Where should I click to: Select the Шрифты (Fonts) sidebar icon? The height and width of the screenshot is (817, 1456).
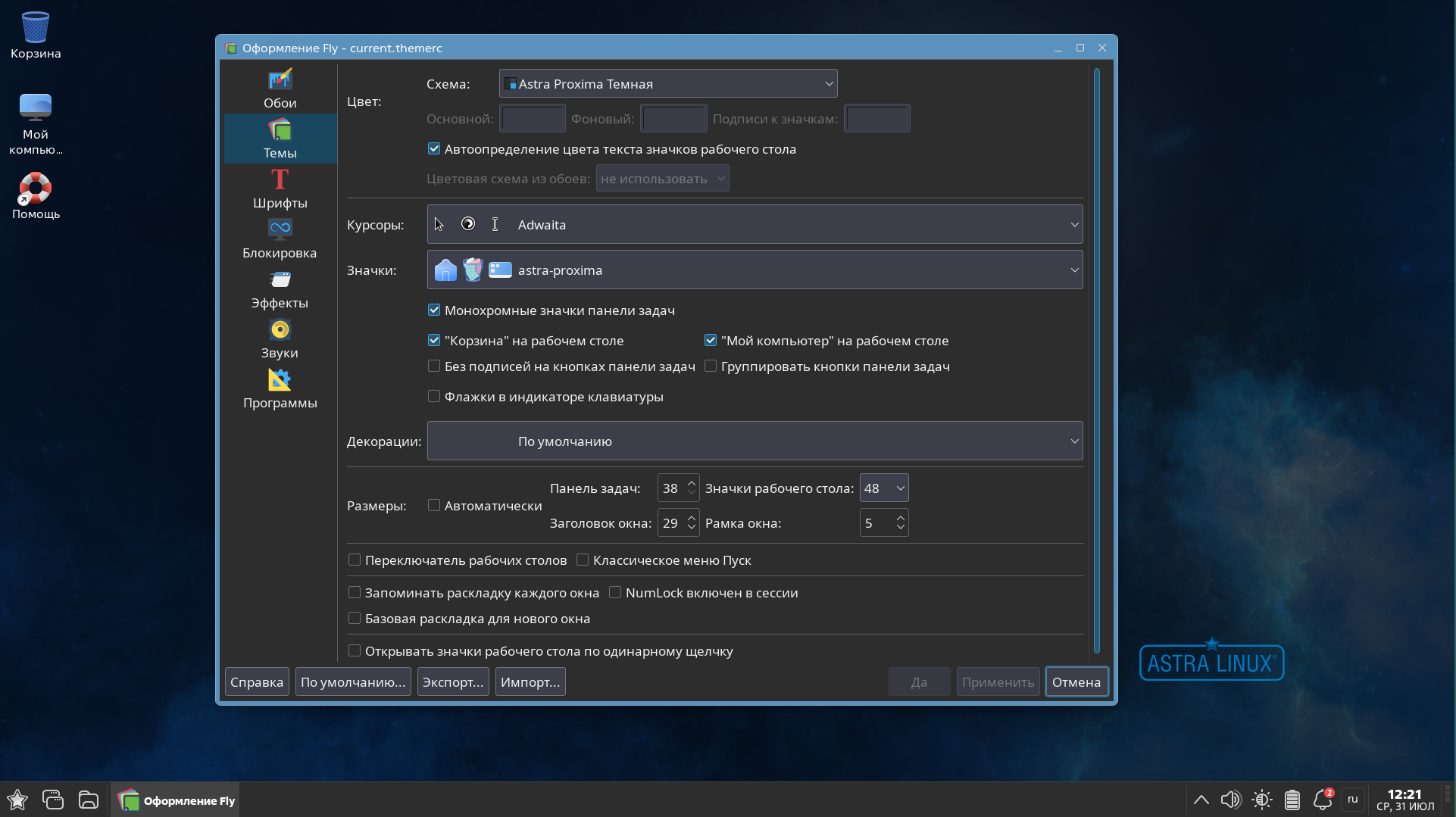(x=280, y=180)
